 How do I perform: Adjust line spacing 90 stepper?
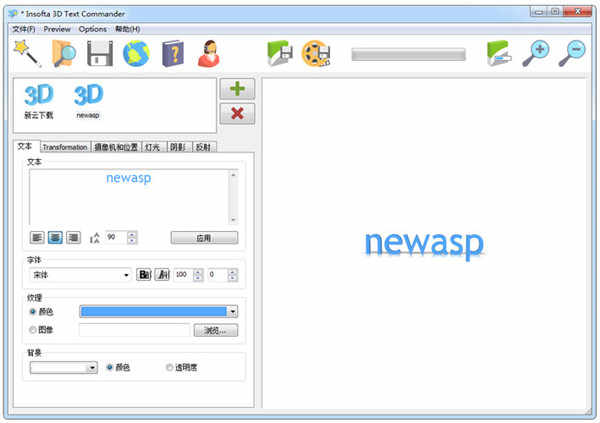pos(132,238)
